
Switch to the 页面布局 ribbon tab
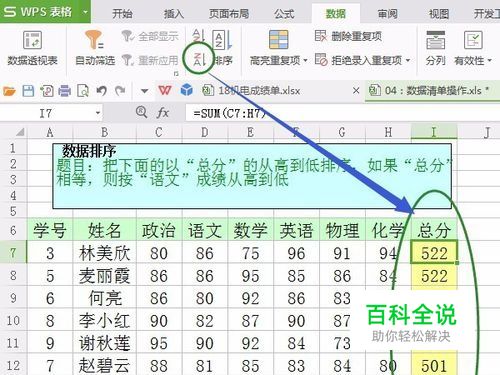tap(229, 14)
